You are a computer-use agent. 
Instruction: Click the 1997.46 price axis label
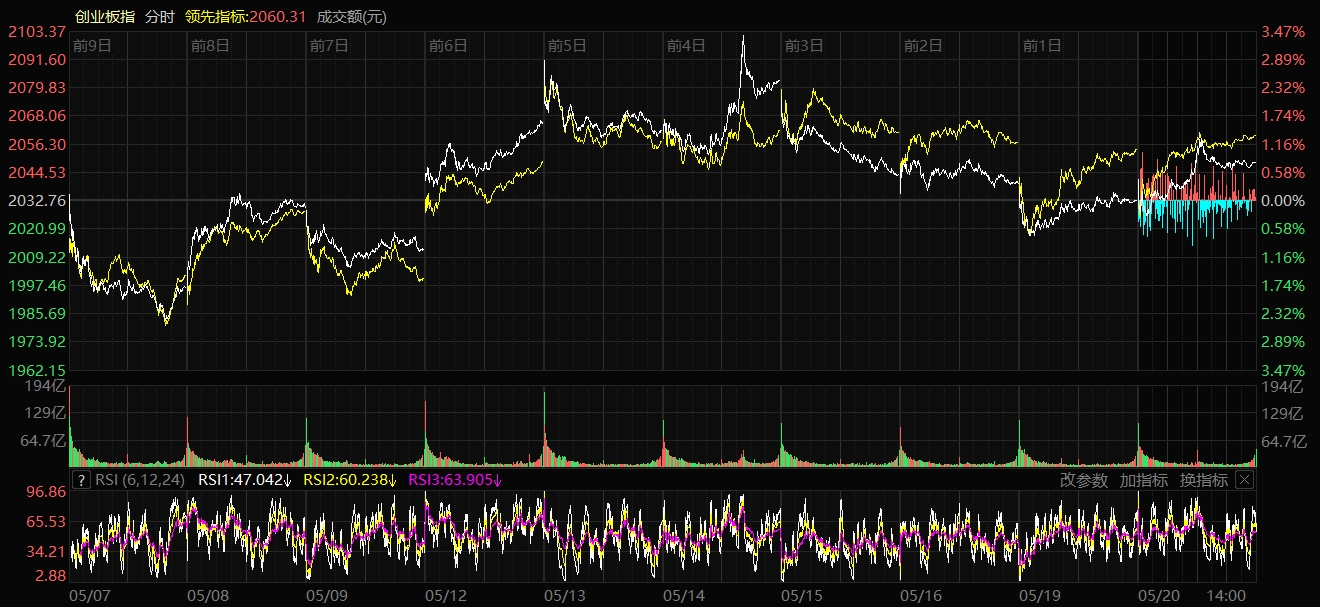[x=36, y=286]
